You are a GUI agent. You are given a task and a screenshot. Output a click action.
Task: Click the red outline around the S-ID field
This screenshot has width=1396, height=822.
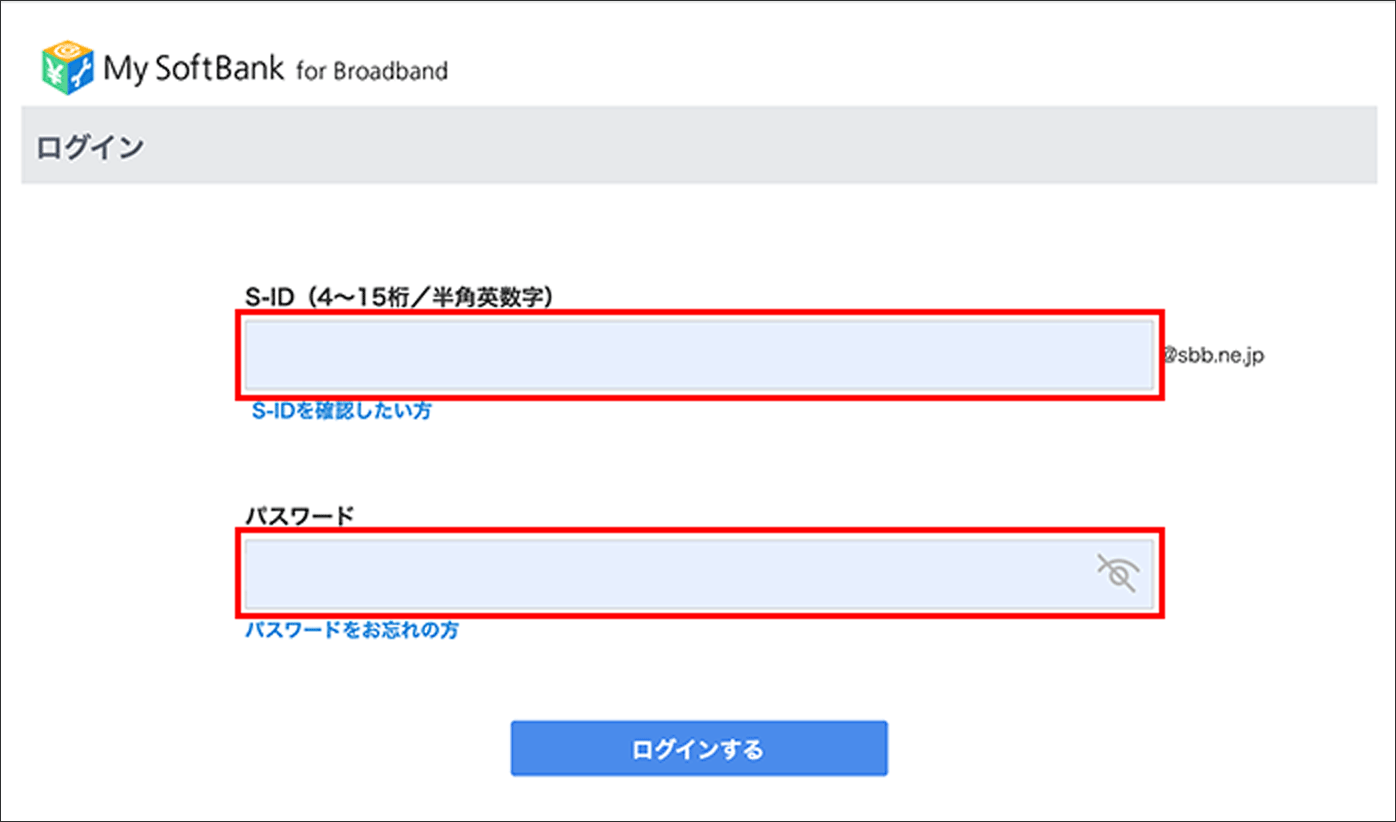pyautogui.click(x=700, y=313)
